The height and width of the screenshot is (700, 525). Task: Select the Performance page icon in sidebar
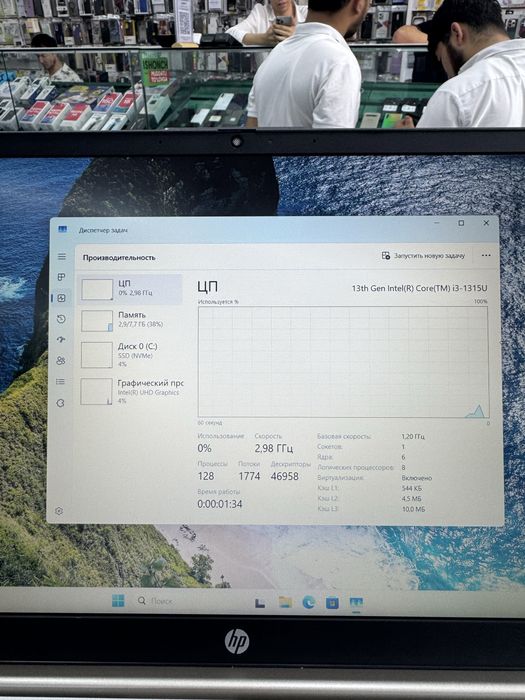(62, 298)
